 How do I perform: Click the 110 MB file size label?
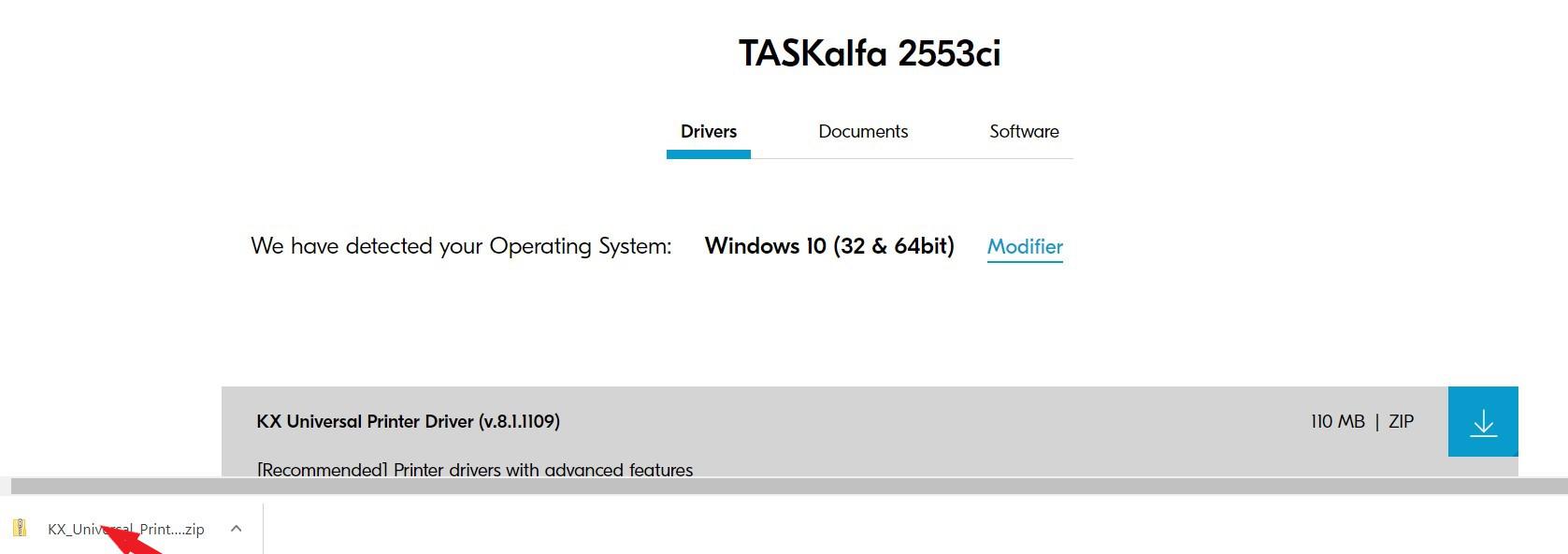[1337, 422]
